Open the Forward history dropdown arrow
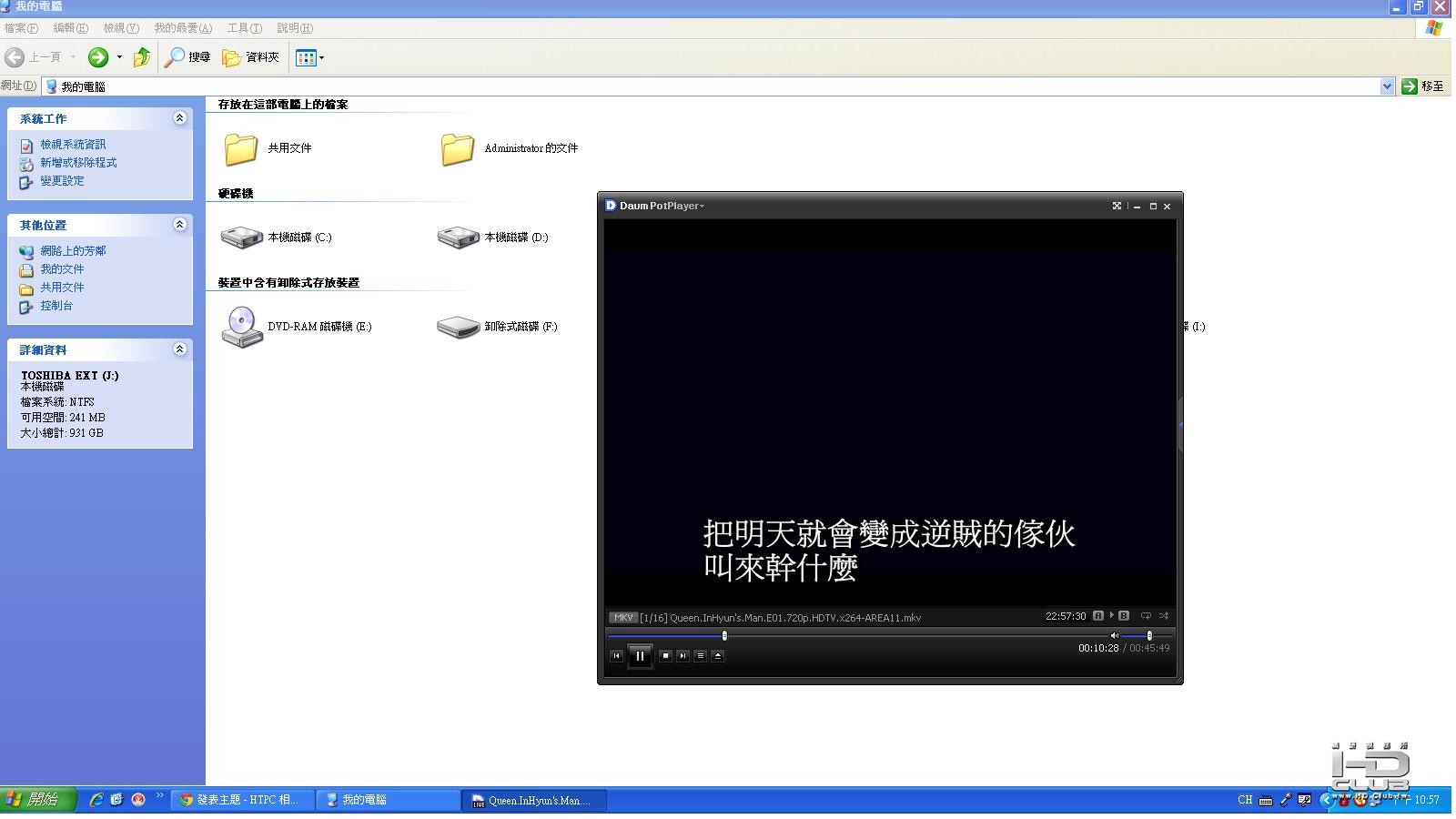 click(119, 57)
